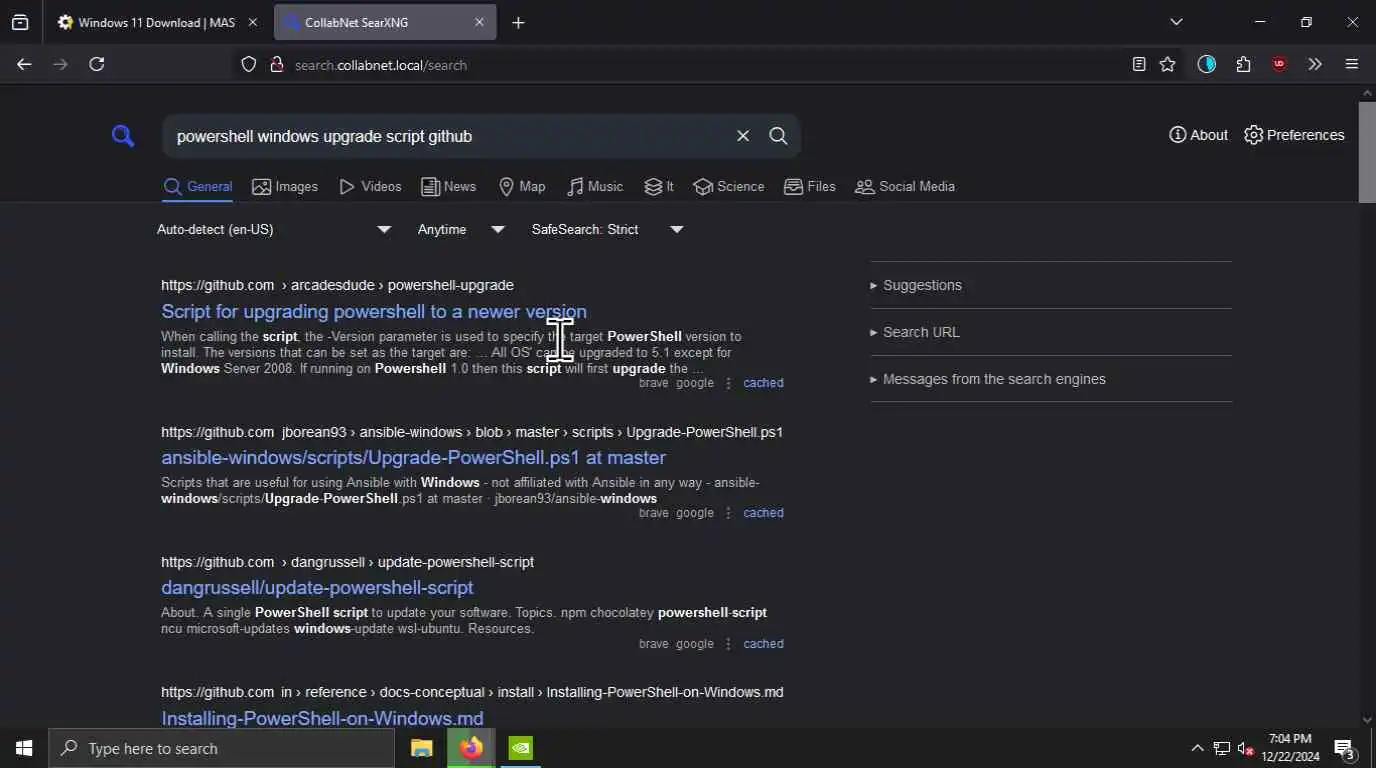Open the Anytime time range dropdown

tap(461, 230)
